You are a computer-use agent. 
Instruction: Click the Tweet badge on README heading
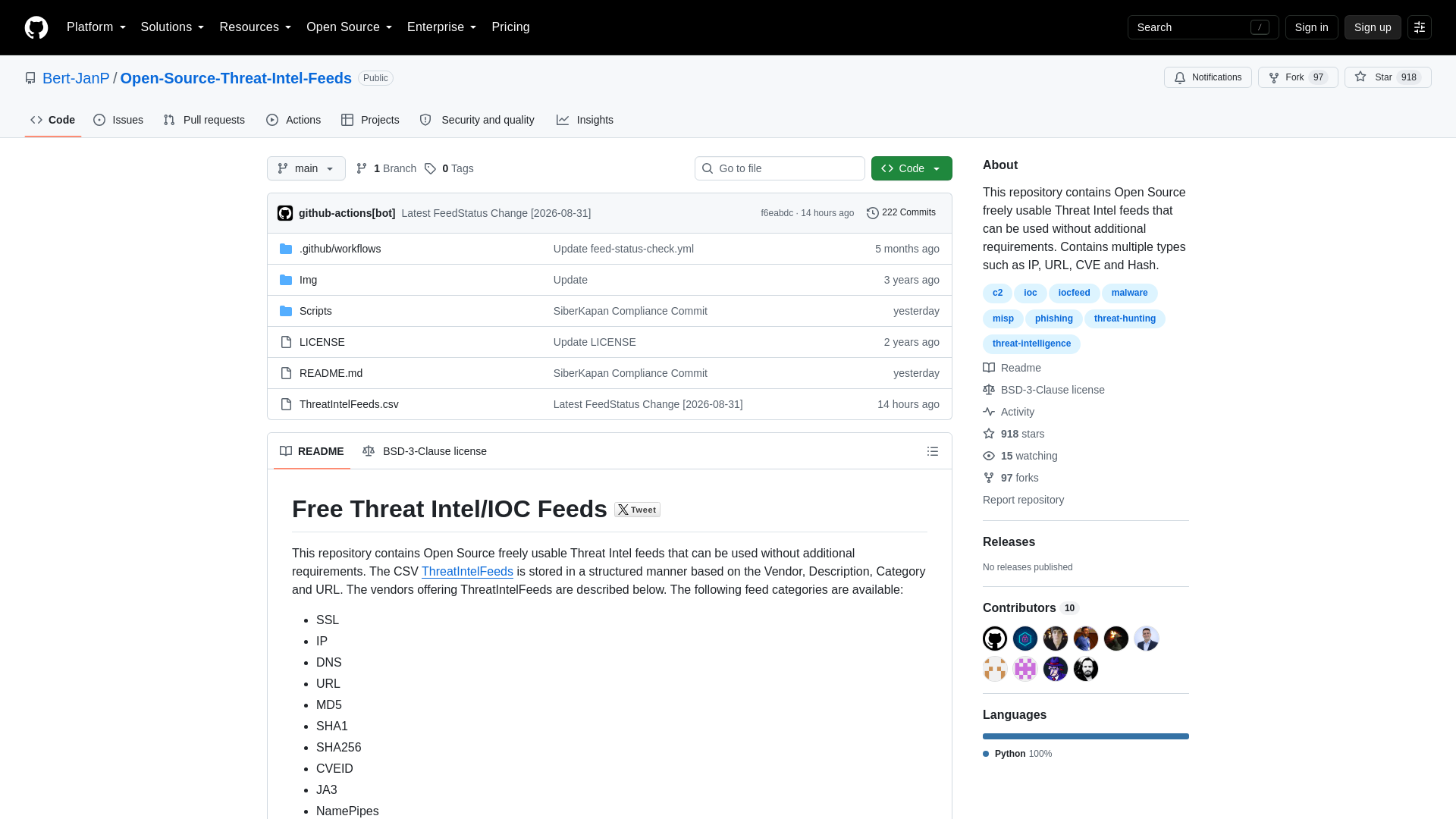click(637, 510)
